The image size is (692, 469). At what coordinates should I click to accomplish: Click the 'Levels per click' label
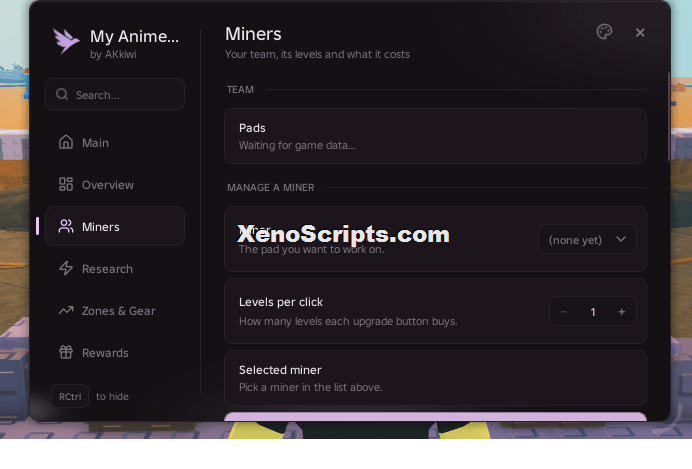(x=281, y=302)
